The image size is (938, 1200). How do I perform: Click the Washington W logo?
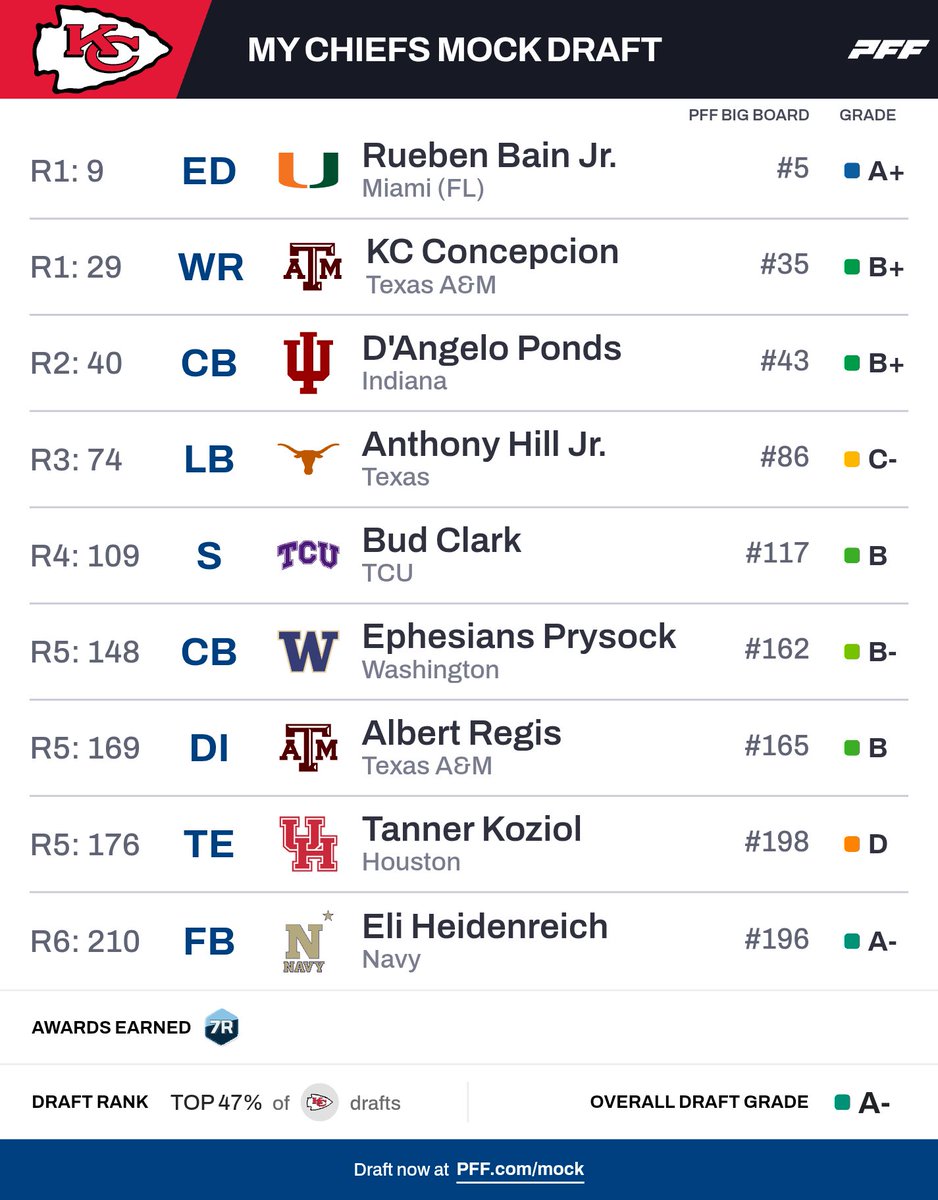(x=308, y=650)
